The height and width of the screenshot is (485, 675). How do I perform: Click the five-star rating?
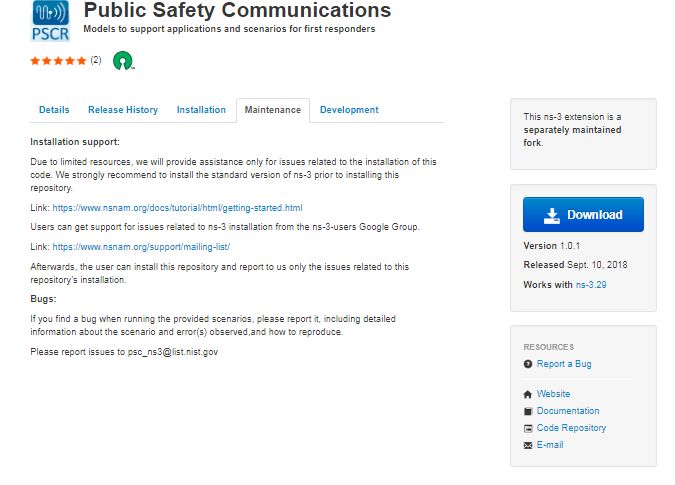coord(58,61)
